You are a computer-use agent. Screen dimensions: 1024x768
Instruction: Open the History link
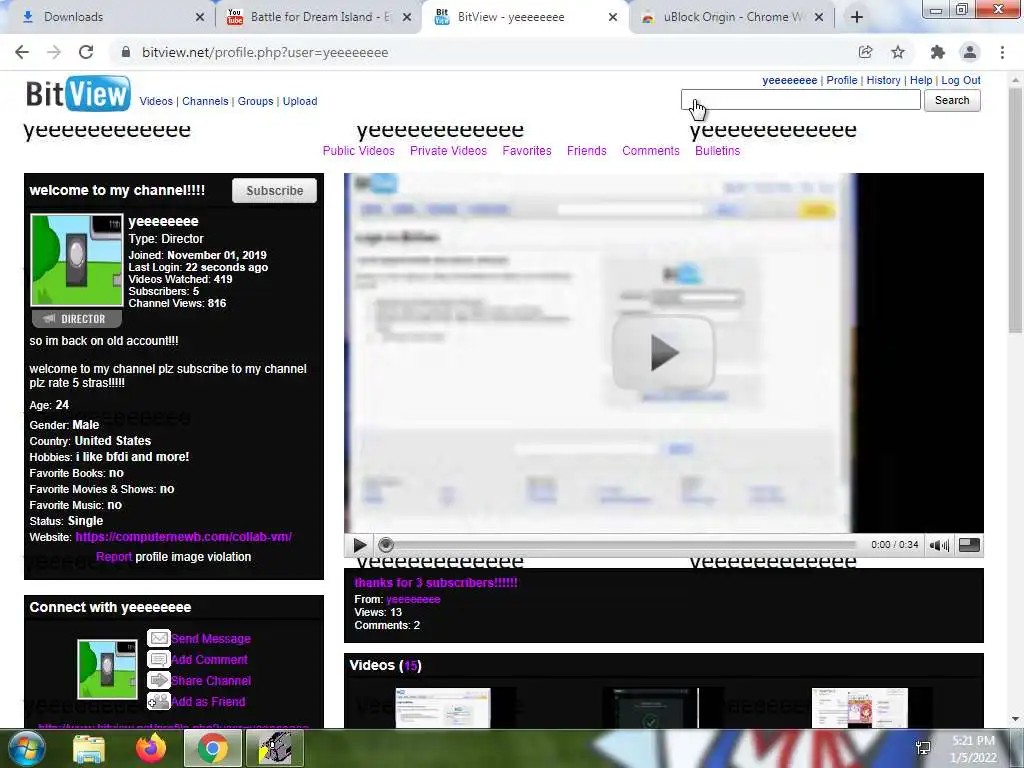884,80
